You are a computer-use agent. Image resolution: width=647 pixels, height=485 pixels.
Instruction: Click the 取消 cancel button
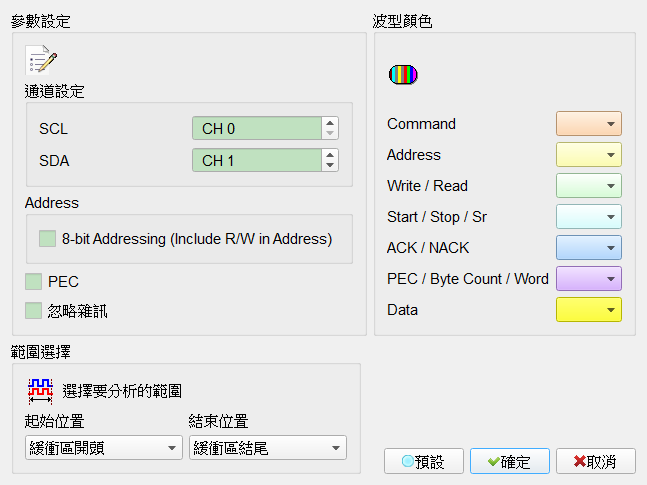point(595,461)
